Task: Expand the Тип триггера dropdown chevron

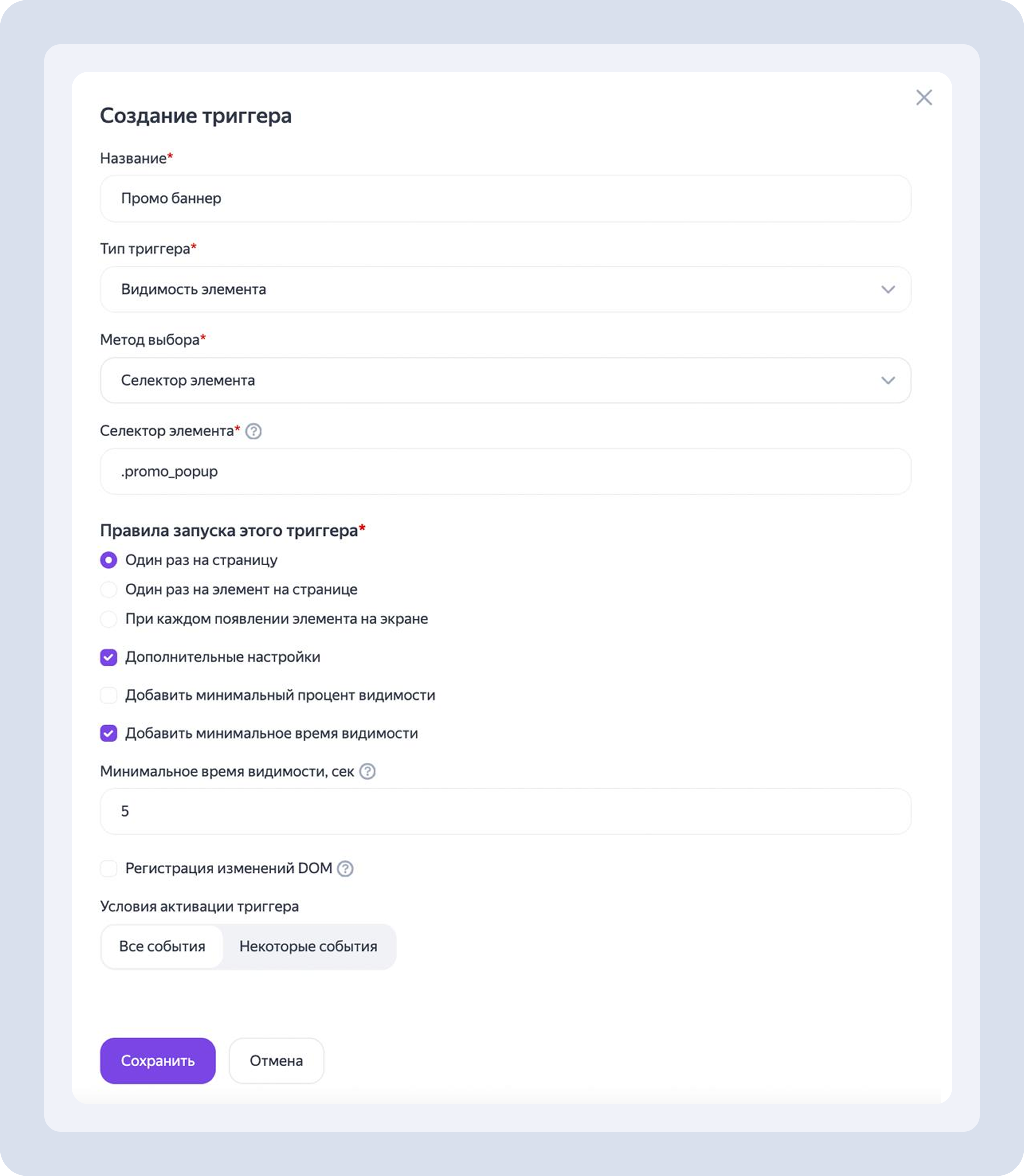Action: 888,290
